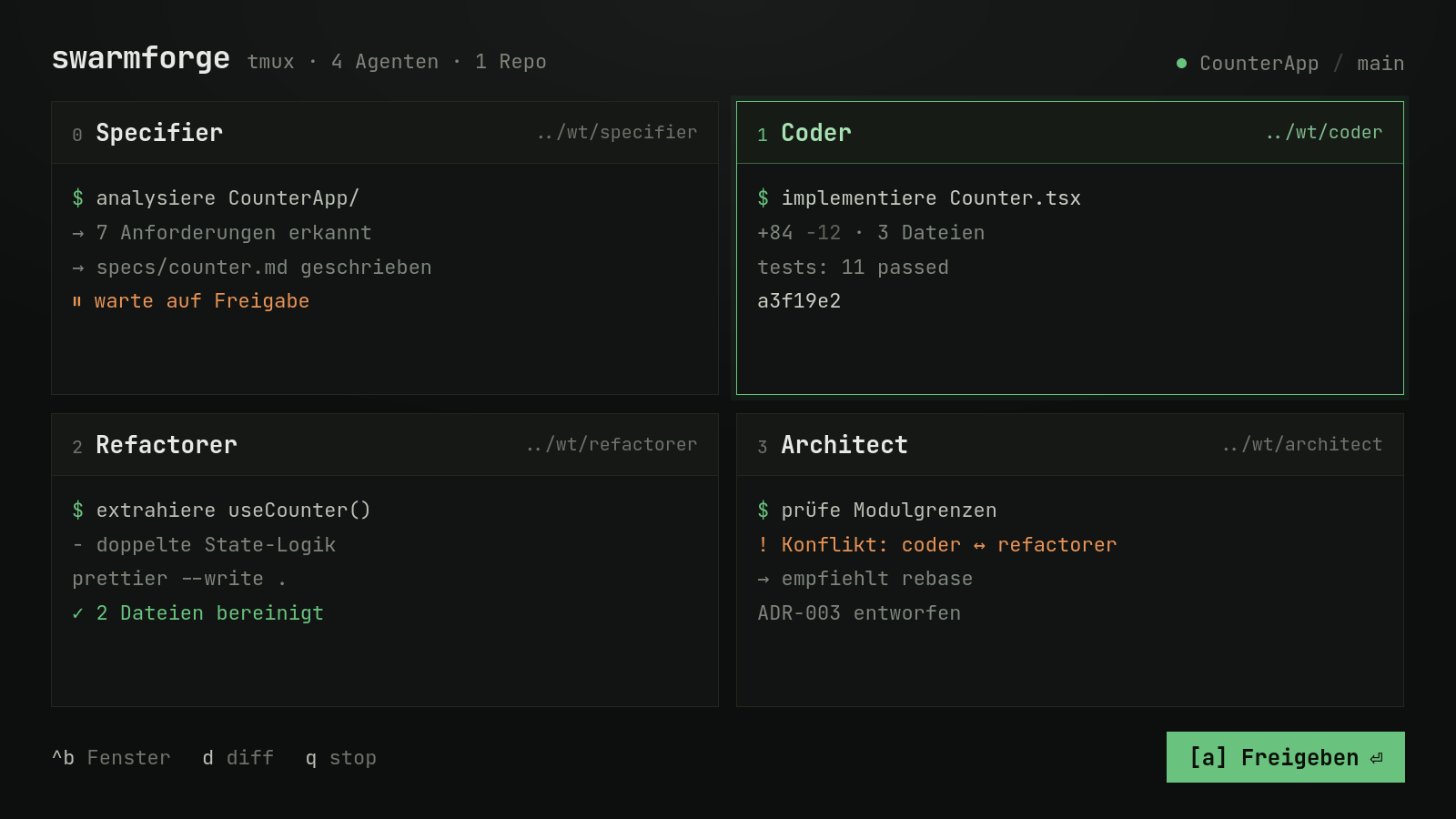The image size is (1456, 819).
Task: Click the ../wt/refactorer path
Action: tap(612, 445)
